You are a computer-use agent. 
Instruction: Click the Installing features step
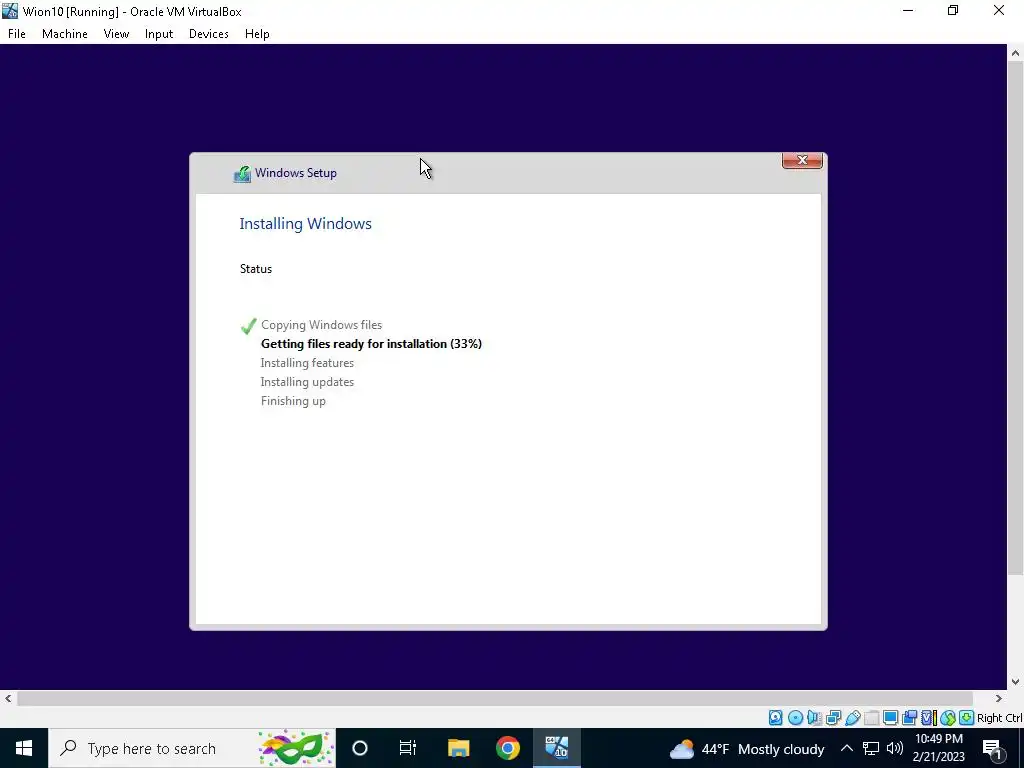307,363
